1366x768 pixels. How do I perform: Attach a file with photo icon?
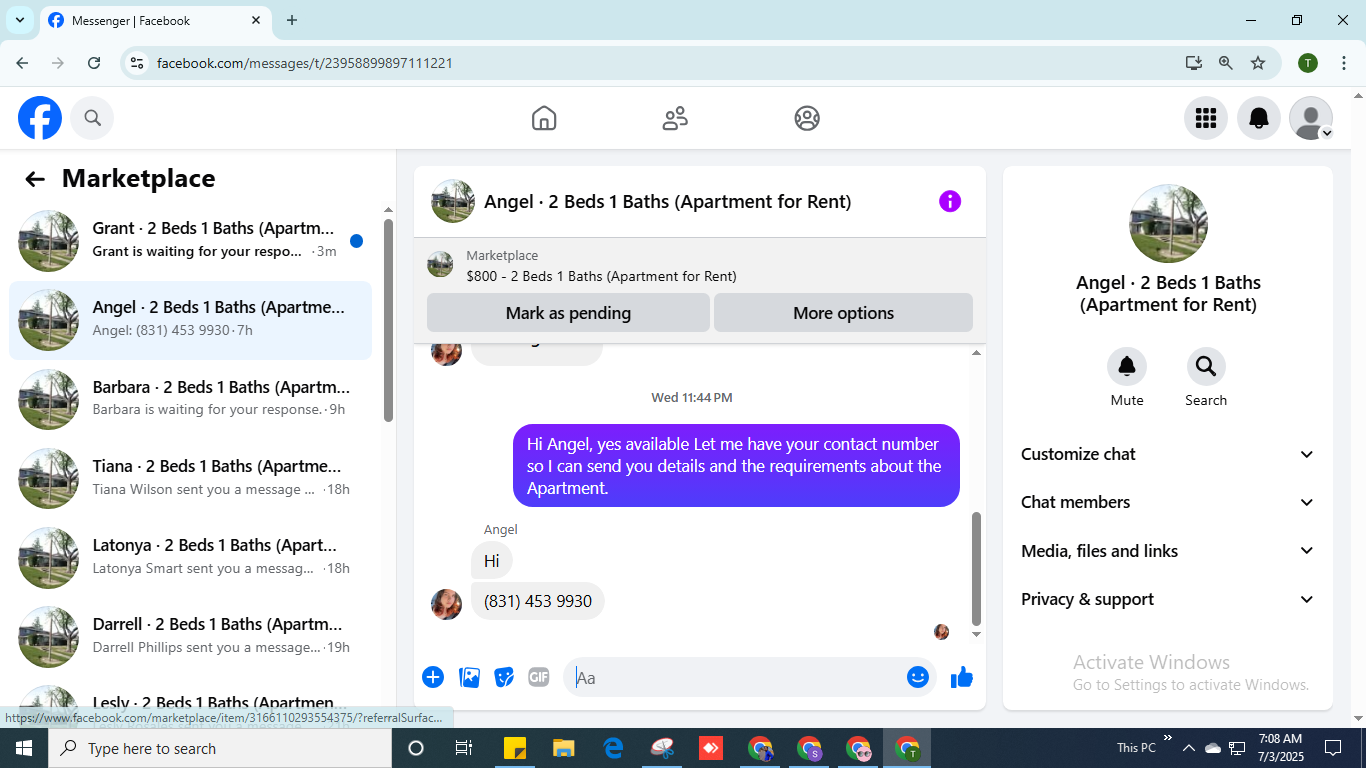(469, 677)
